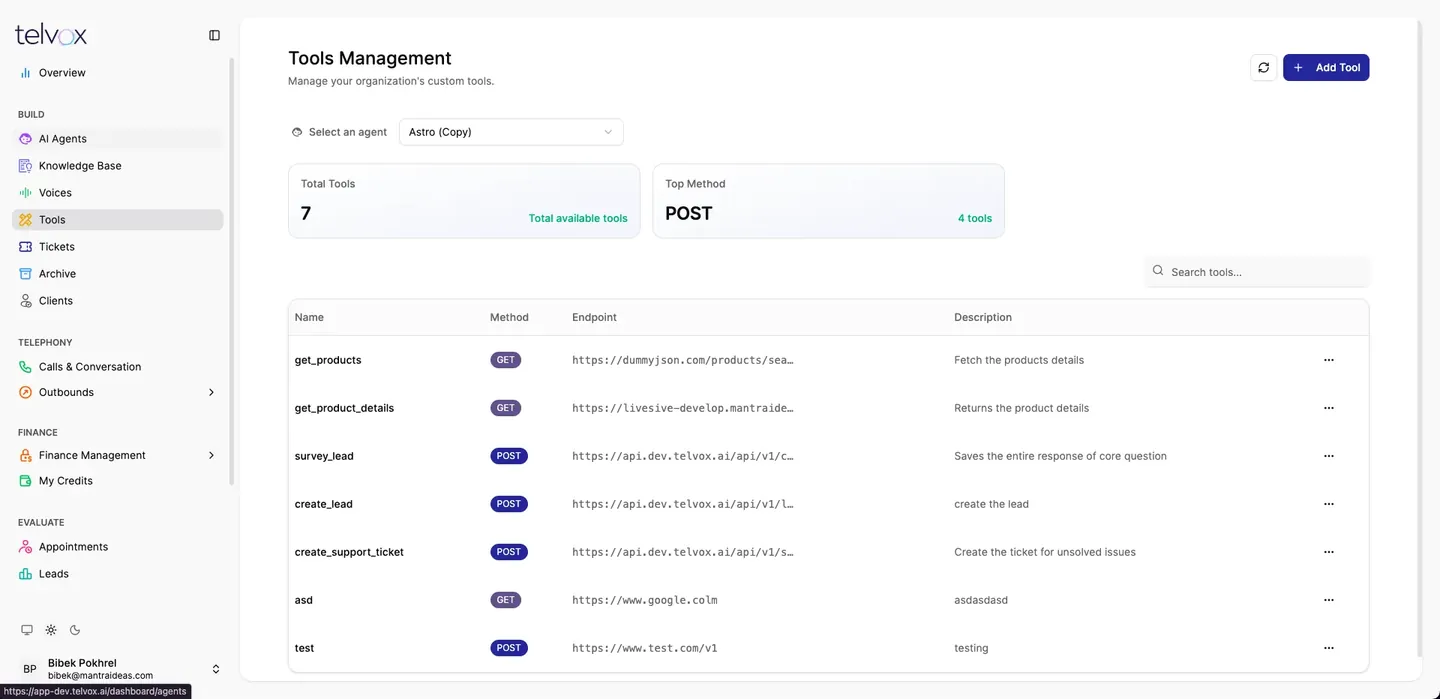Click the Voices sidebar label
The width and height of the screenshot is (1440, 699).
pos(55,193)
